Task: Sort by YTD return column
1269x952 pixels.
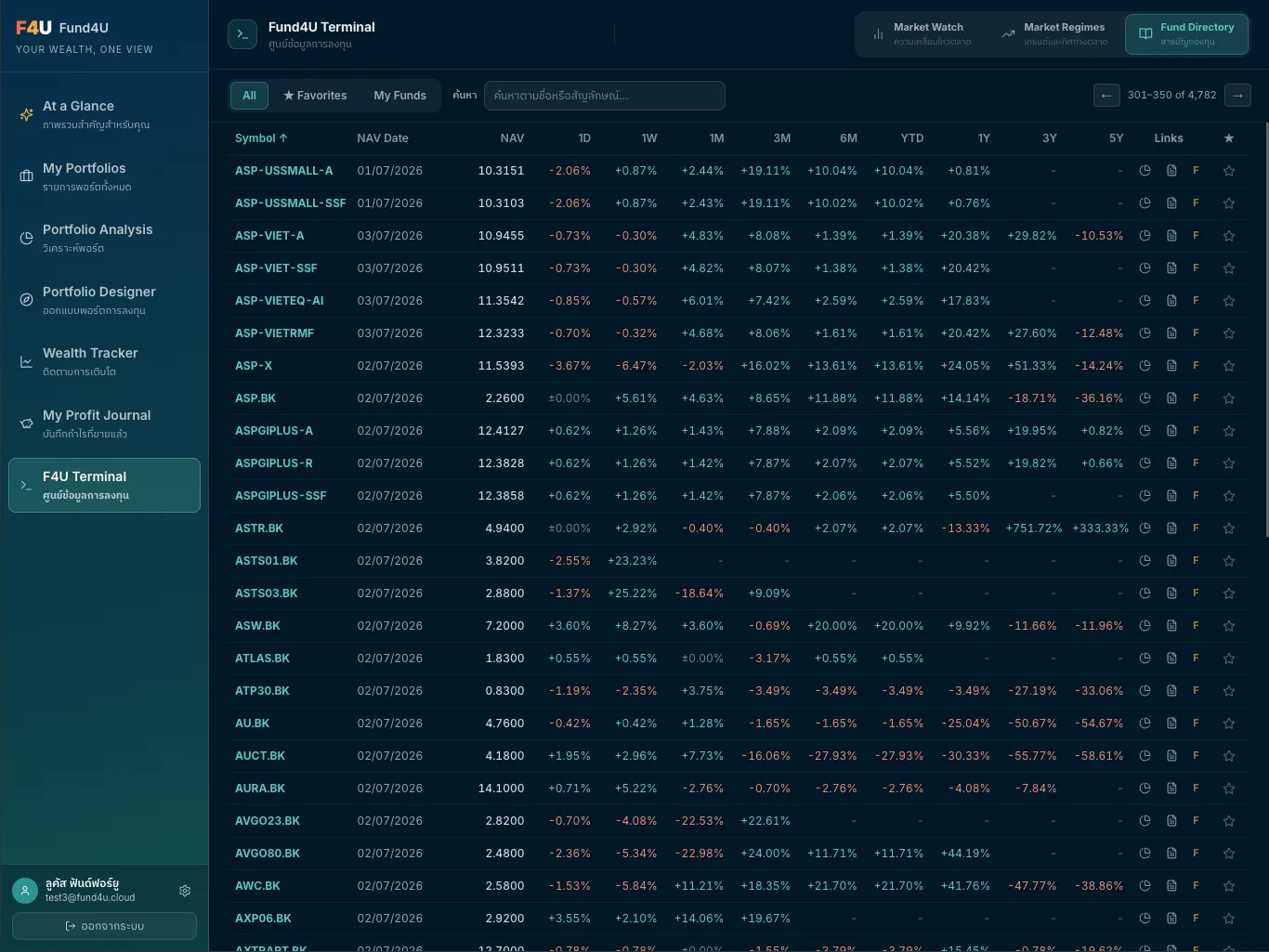Action: [x=912, y=138]
